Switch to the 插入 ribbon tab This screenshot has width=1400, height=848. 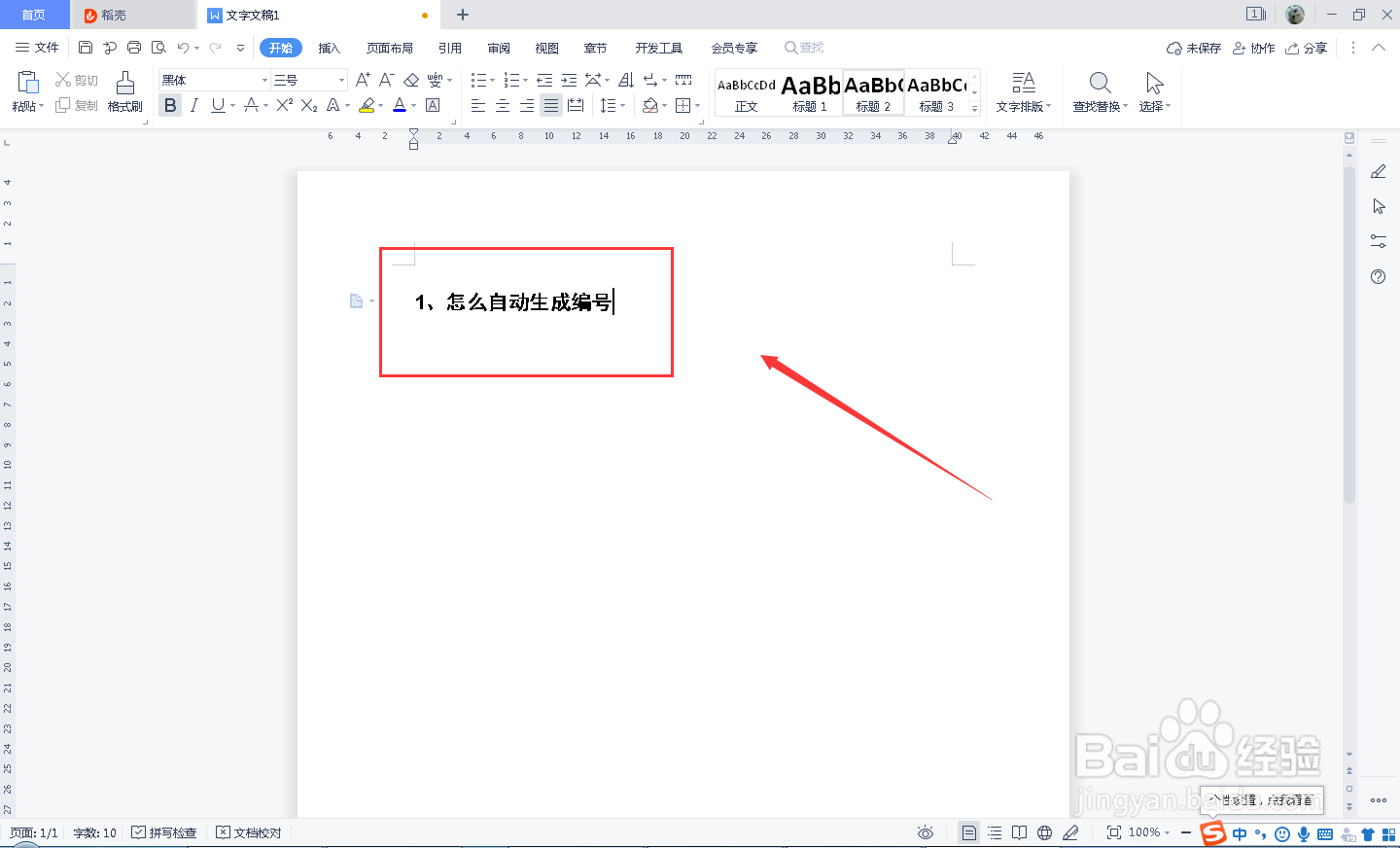[x=329, y=47]
